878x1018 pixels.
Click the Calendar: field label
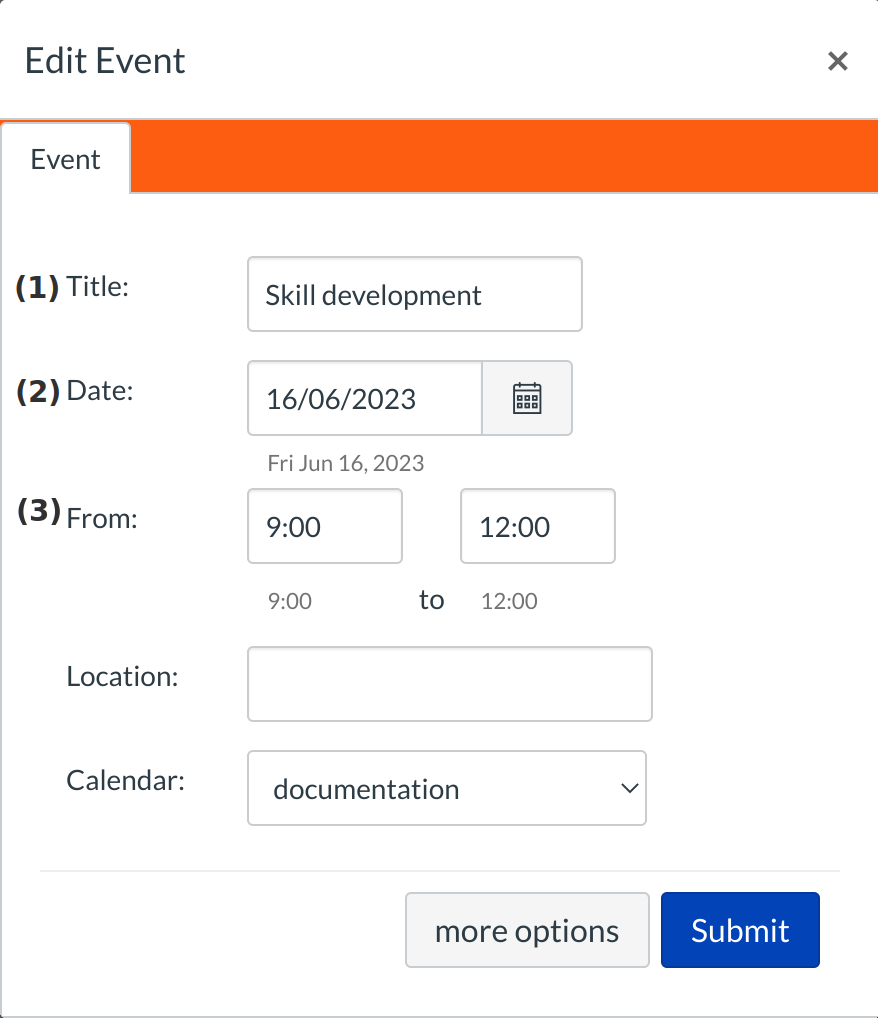[126, 780]
